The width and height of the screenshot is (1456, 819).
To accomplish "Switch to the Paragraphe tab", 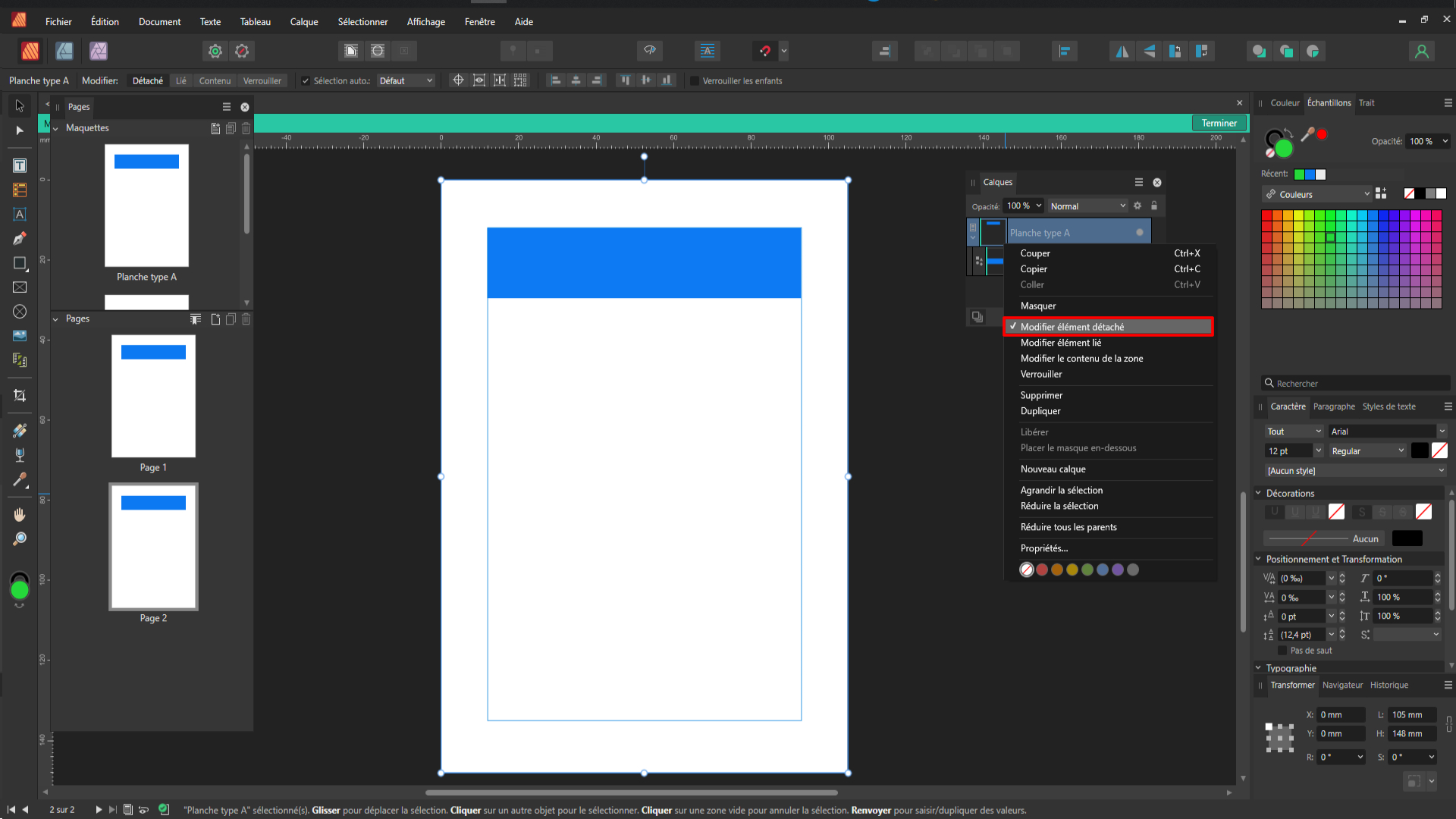I will click(1334, 406).
